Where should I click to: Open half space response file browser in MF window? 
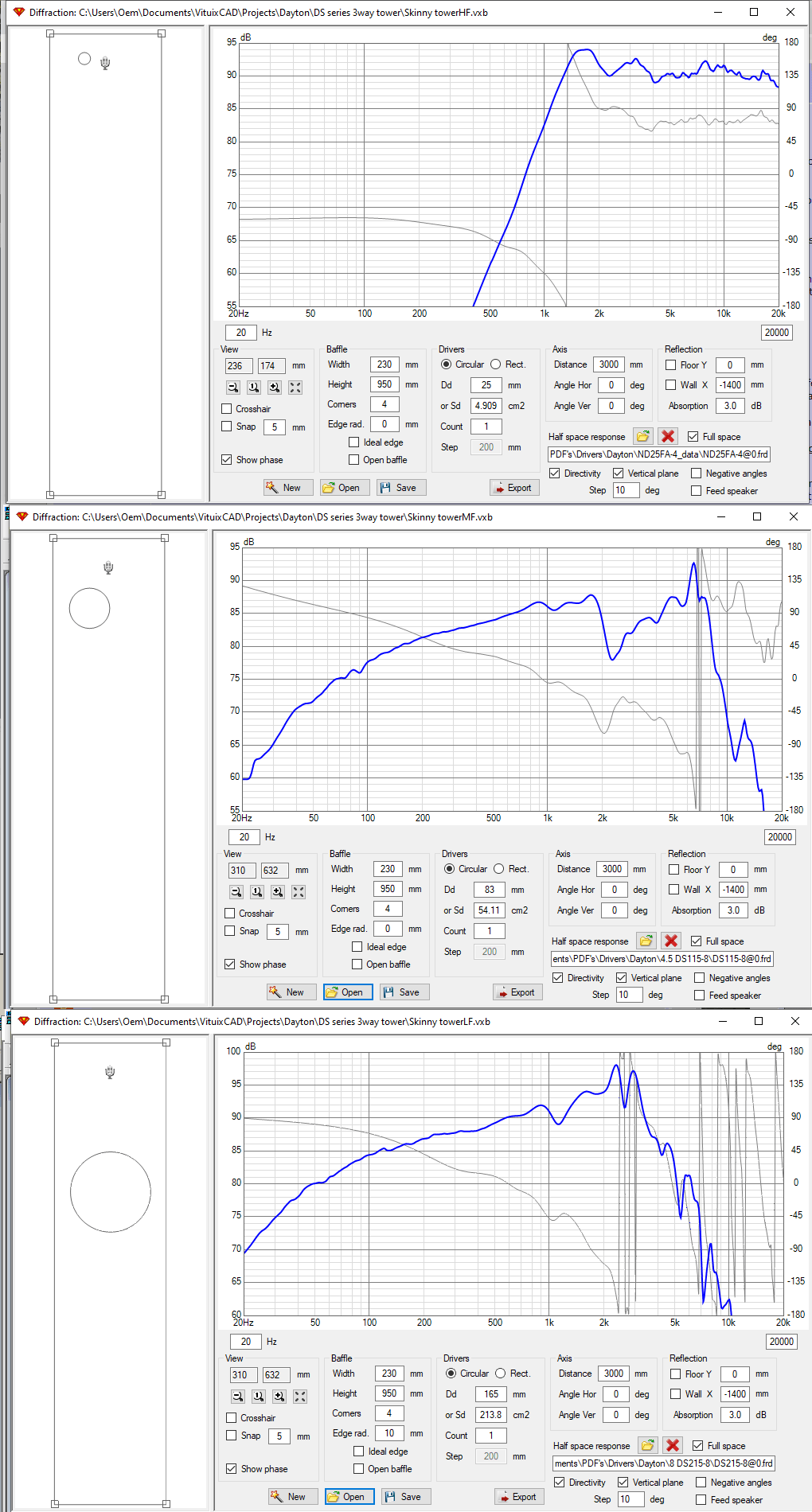point(646,941)
